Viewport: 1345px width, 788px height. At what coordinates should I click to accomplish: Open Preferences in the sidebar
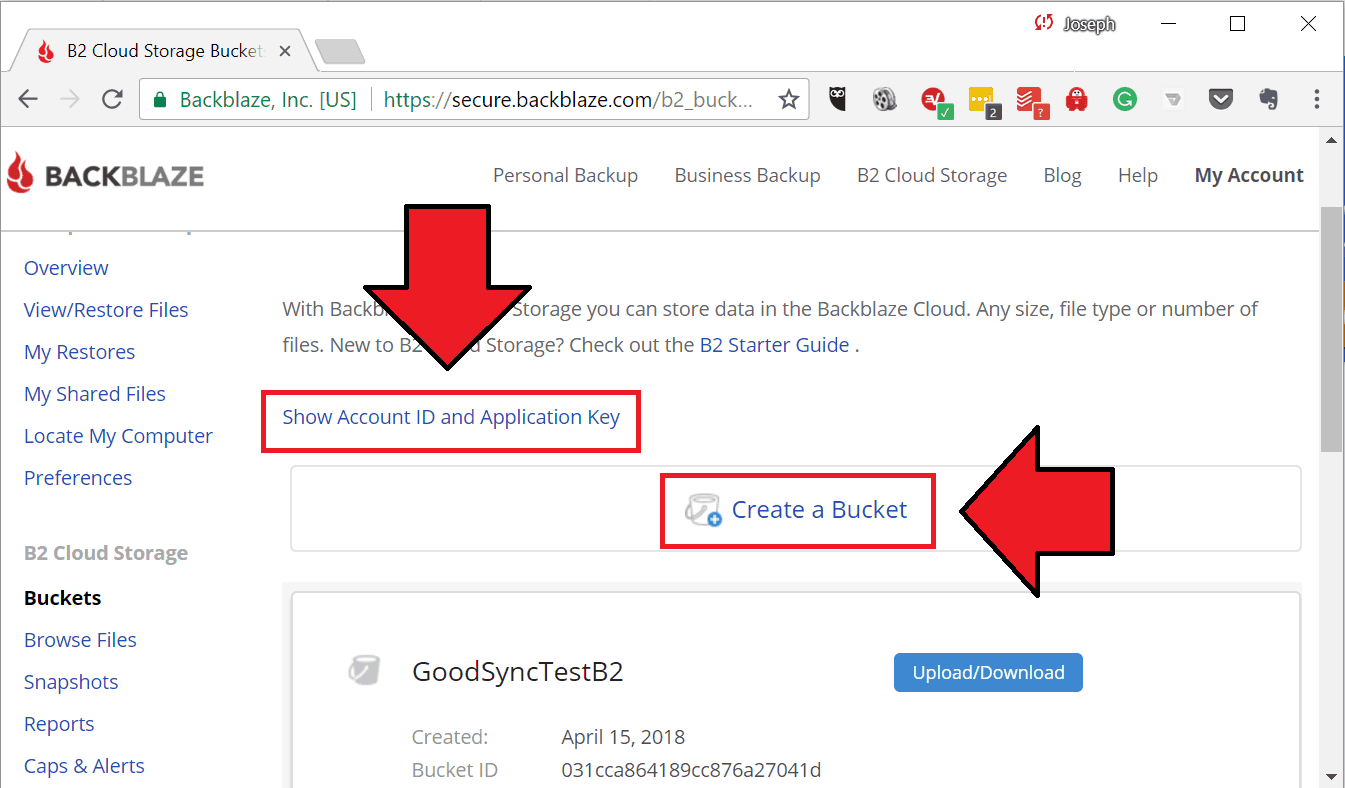coord(78,478)
